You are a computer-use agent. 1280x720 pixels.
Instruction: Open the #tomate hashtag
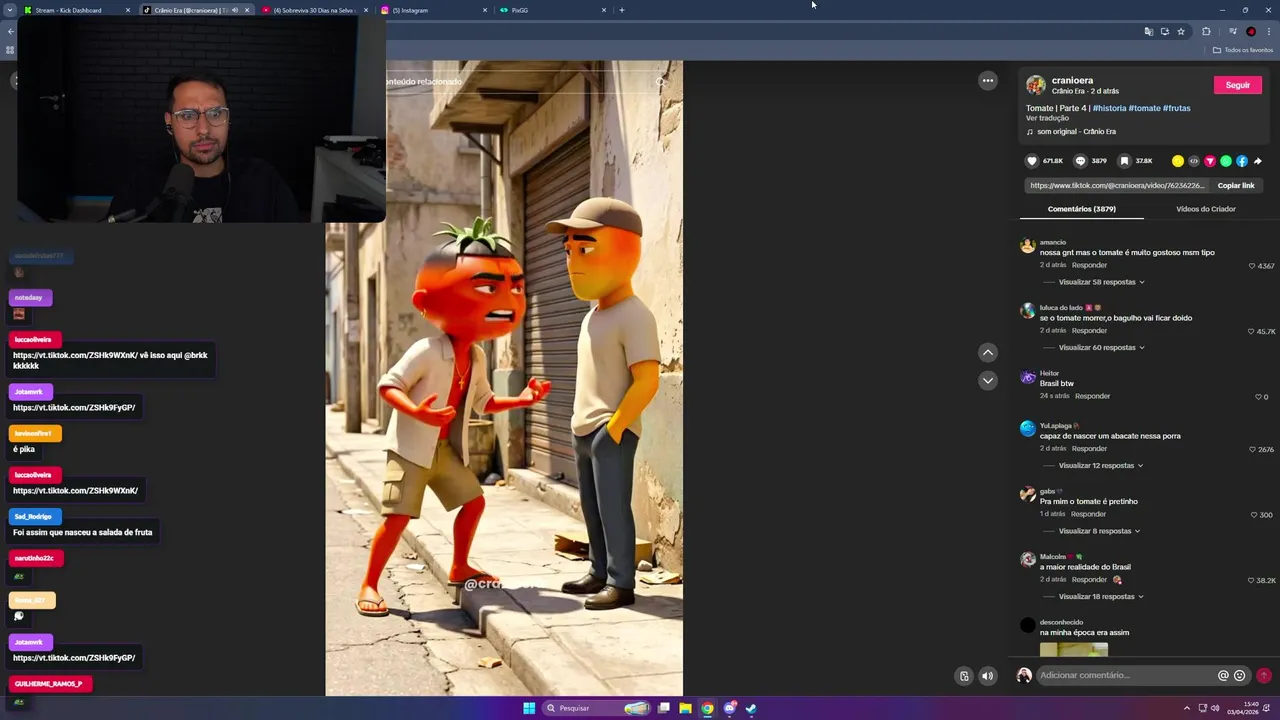(x=1144, y=108)
